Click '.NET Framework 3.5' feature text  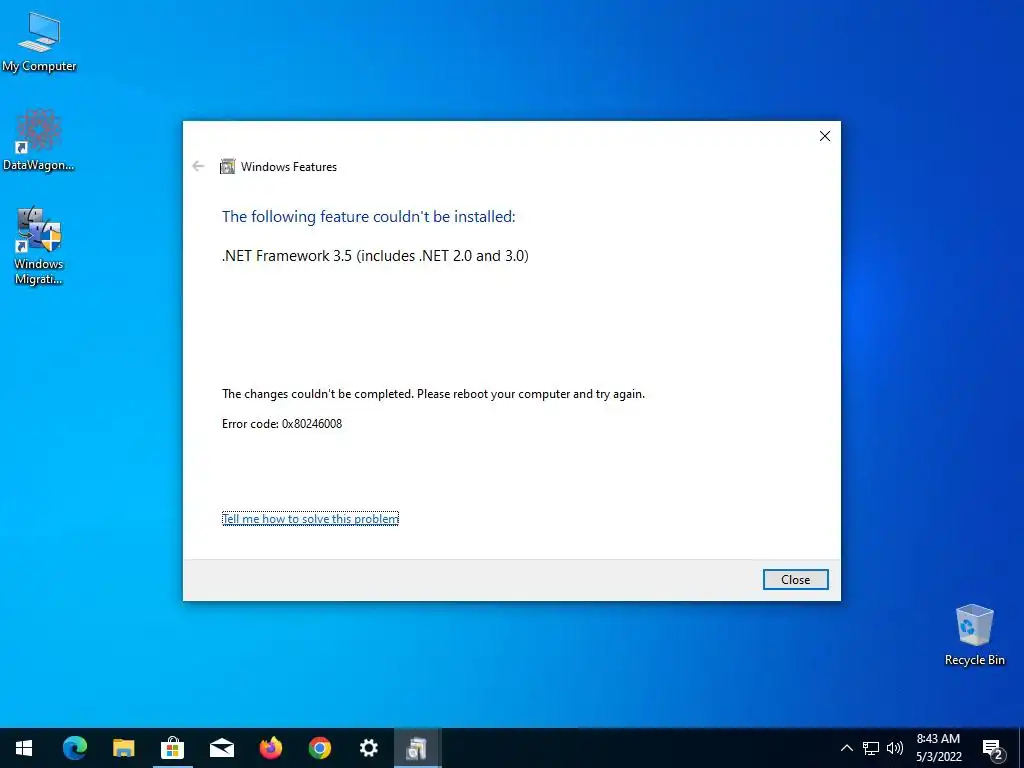(x=375, y=255)
